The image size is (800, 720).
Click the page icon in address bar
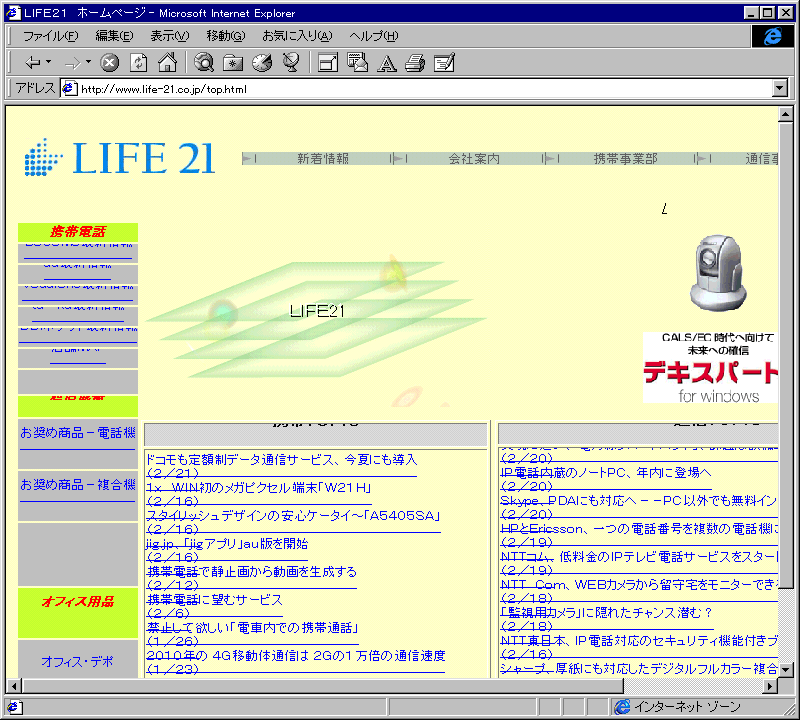(69, 89)
